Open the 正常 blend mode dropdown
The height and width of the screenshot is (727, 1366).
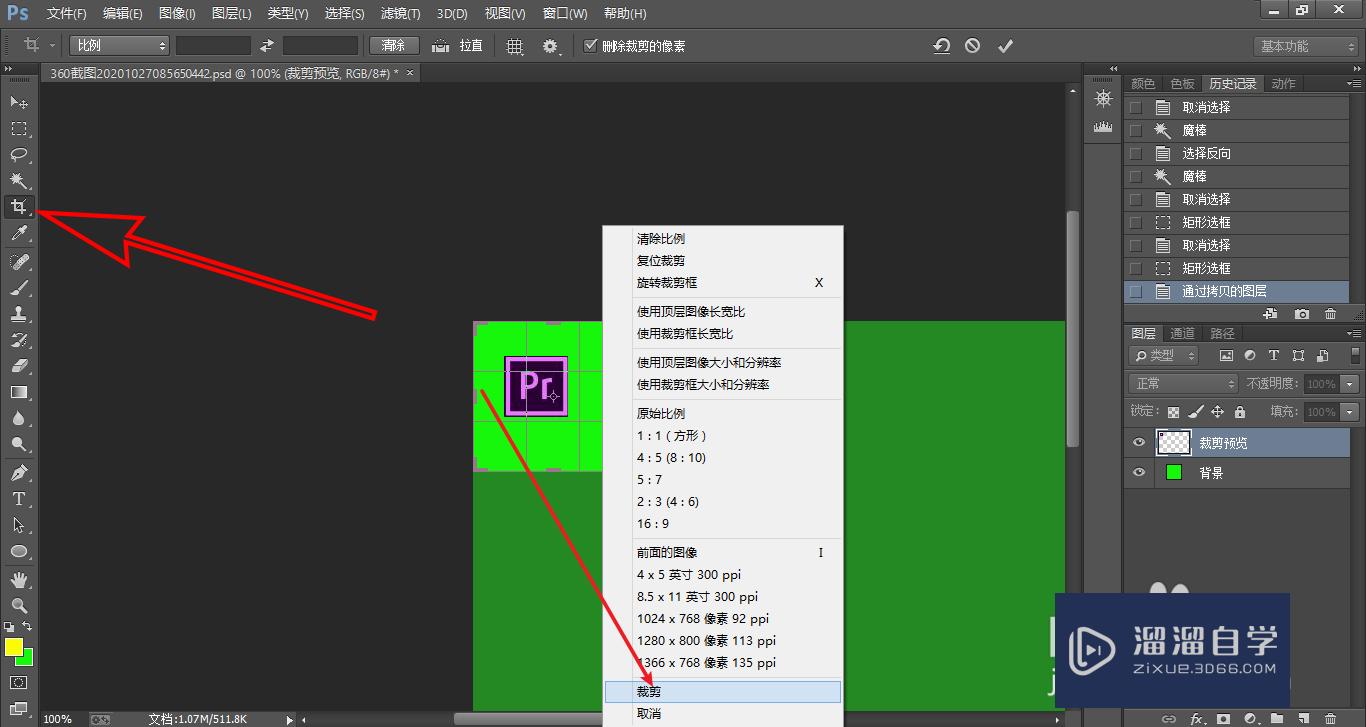1183,384
